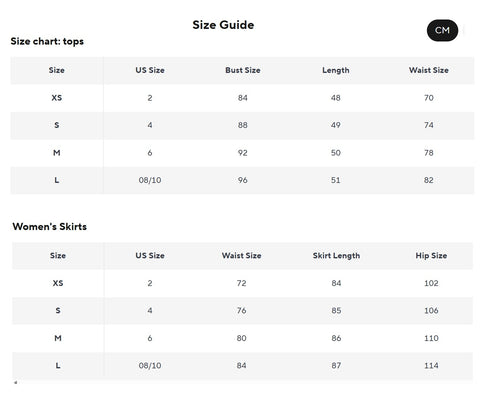
Task: Select the Length header in tops chart
Action: pyautogui.click(x=336, y=70)
